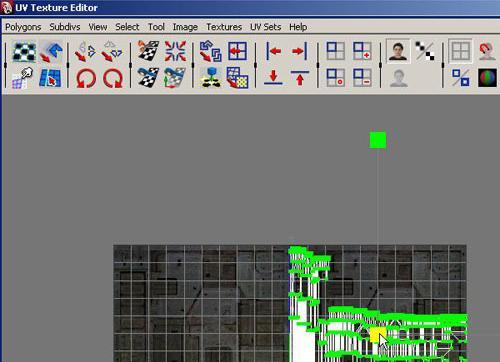Open the UV Sets menu
Screen dimensions: 500x362
coord(266,27)
